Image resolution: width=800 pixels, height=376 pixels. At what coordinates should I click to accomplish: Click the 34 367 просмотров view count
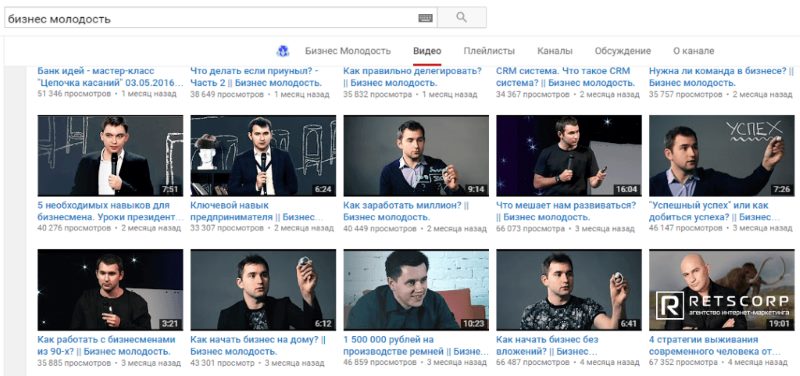click(x=533, y=94)
